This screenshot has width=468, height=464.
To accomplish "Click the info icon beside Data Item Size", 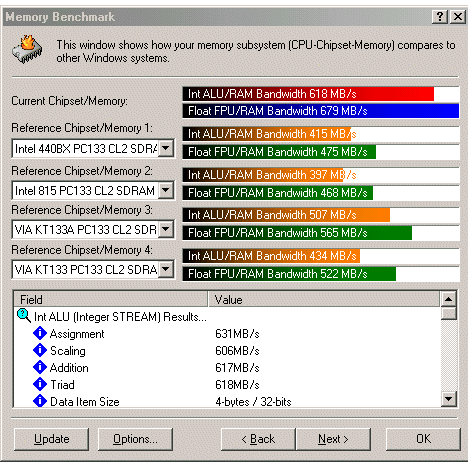I will pyautogui.click(x=40, y=401).
